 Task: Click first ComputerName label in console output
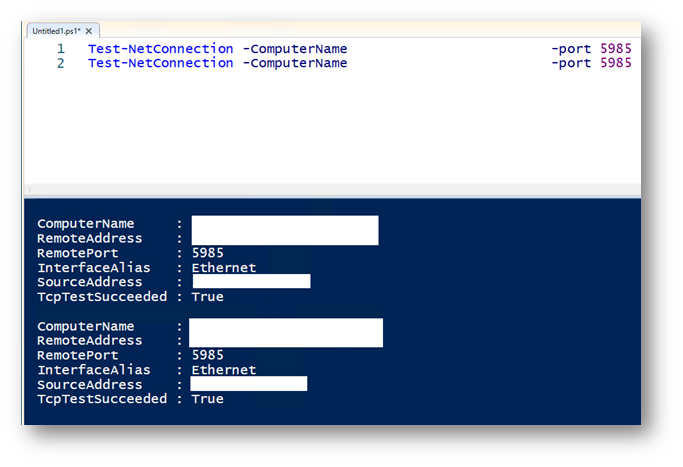tap(86, 224)
